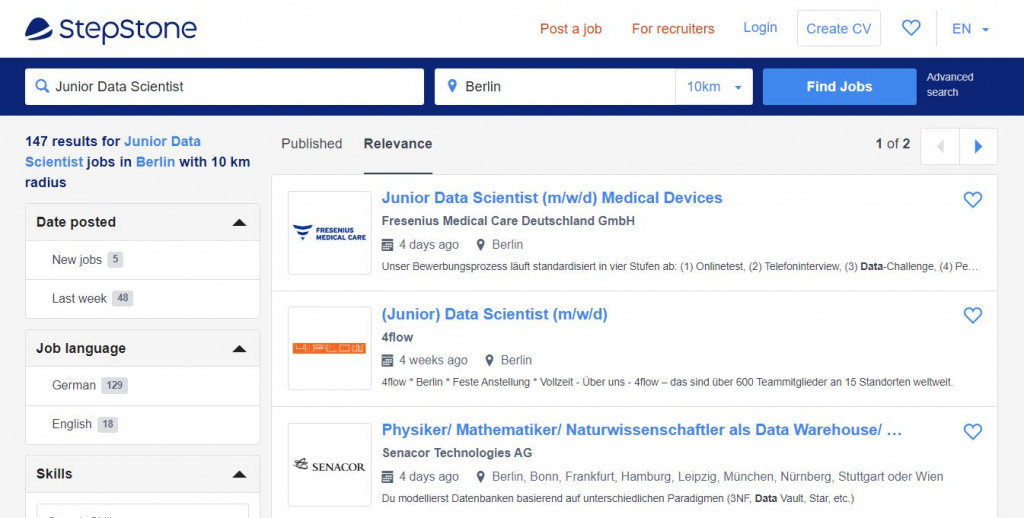The width and height of the screenshot is (1024, 518).
Task: Select the Relevance sort tab
Action: click(398, 144)
